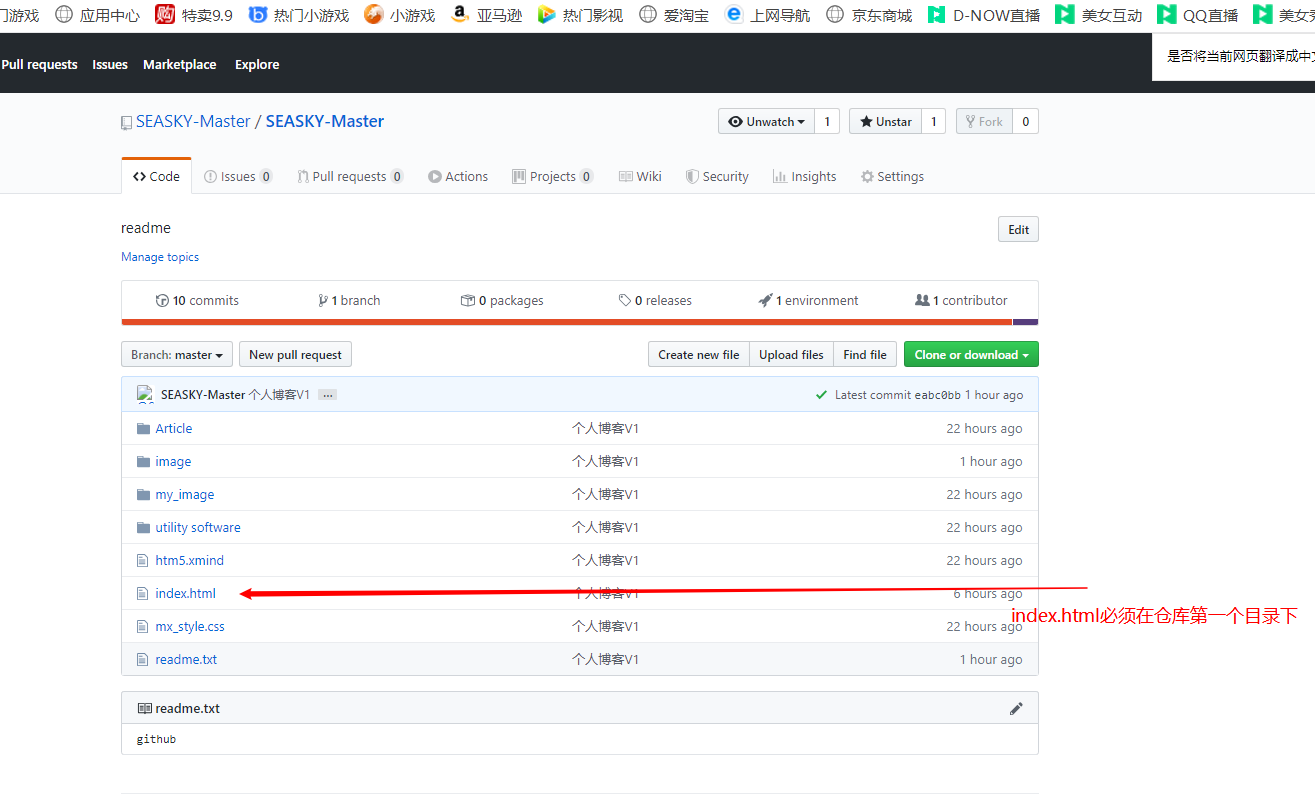Click the file icon beside htm5.xmind

tap(143, 560)
